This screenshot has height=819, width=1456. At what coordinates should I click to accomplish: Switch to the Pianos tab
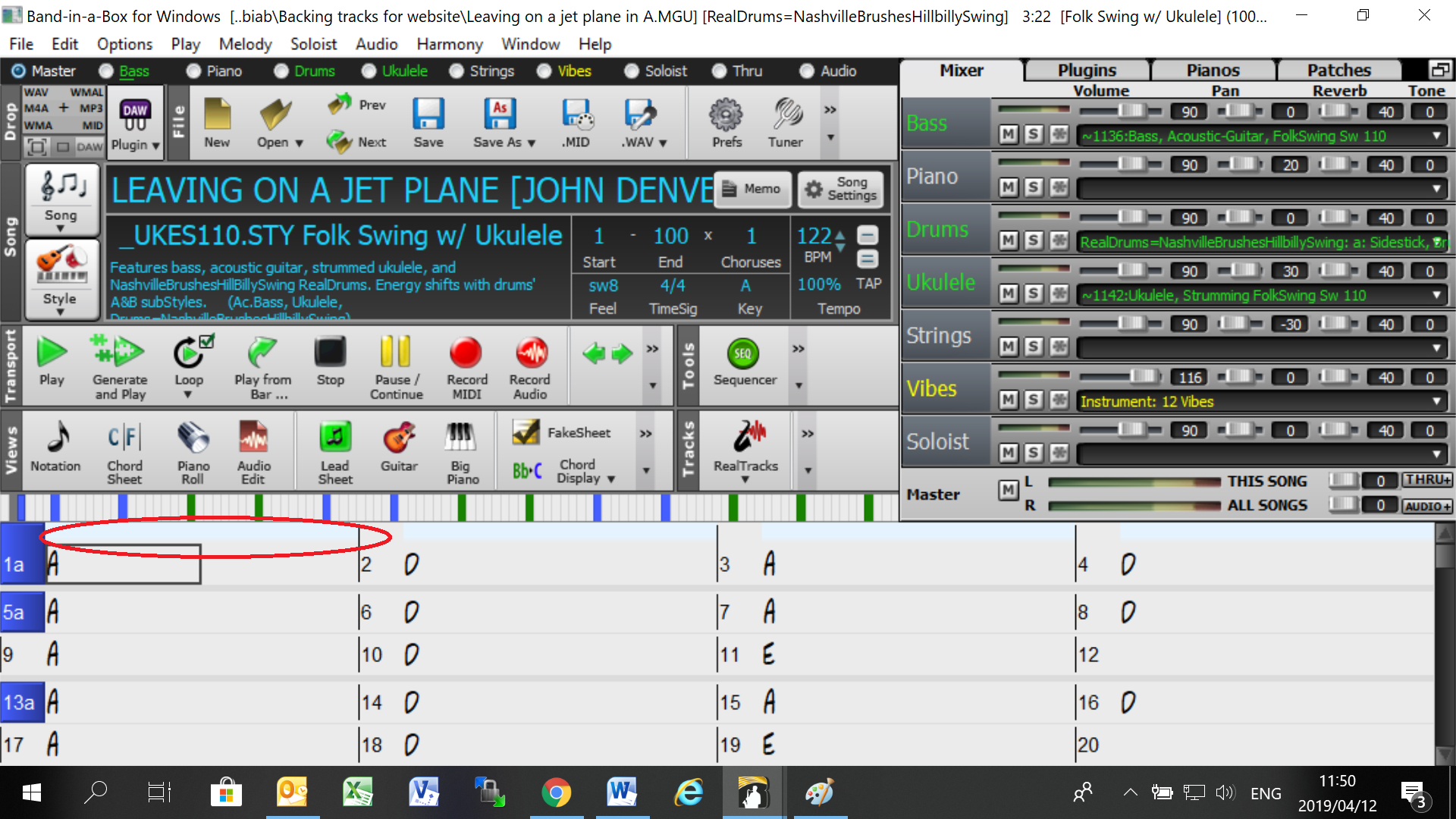pyautogui.click(x=1213, y=71)
